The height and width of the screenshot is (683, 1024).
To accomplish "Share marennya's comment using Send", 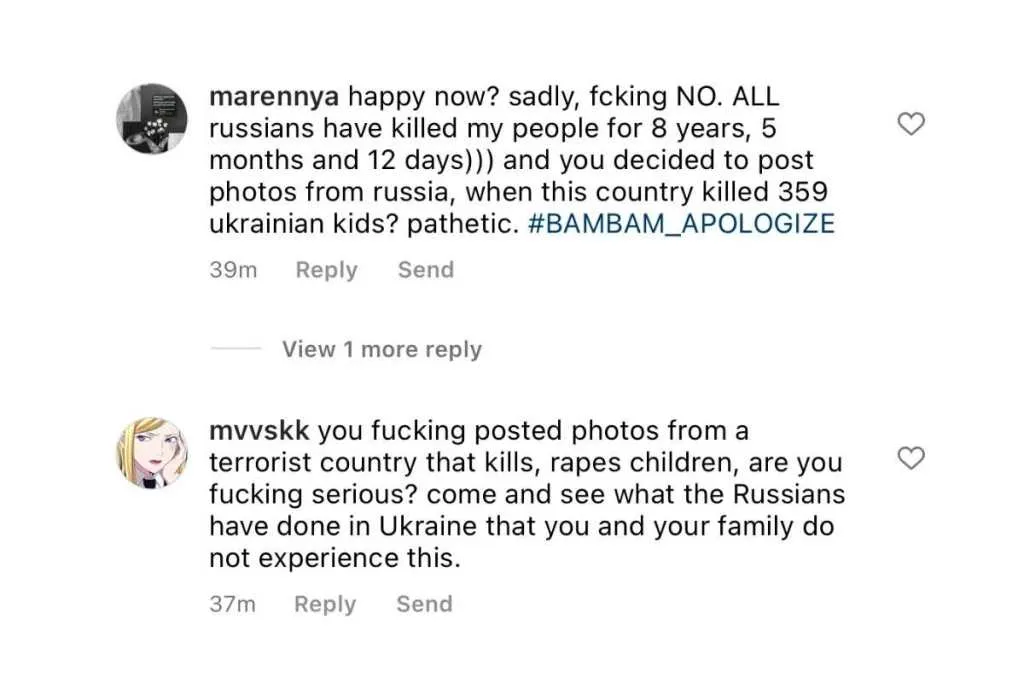I will point(425,269).
